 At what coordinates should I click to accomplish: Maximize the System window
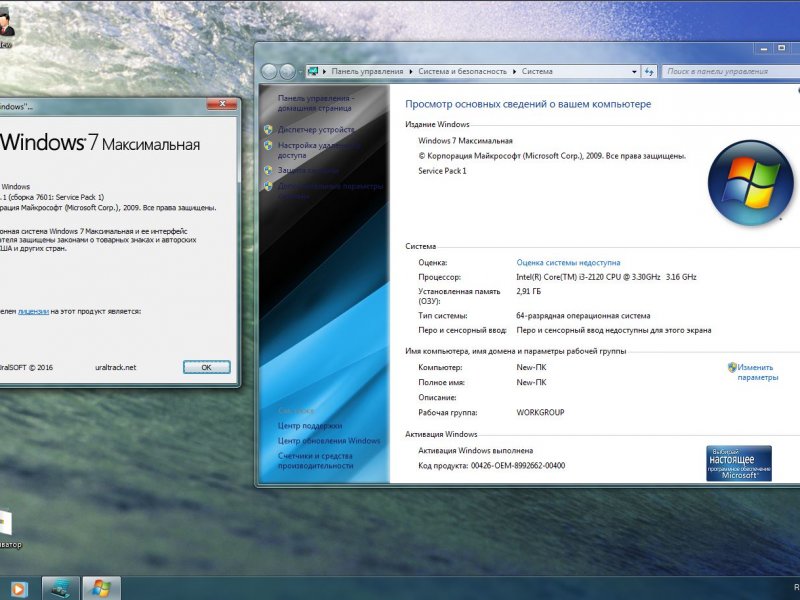782,48
